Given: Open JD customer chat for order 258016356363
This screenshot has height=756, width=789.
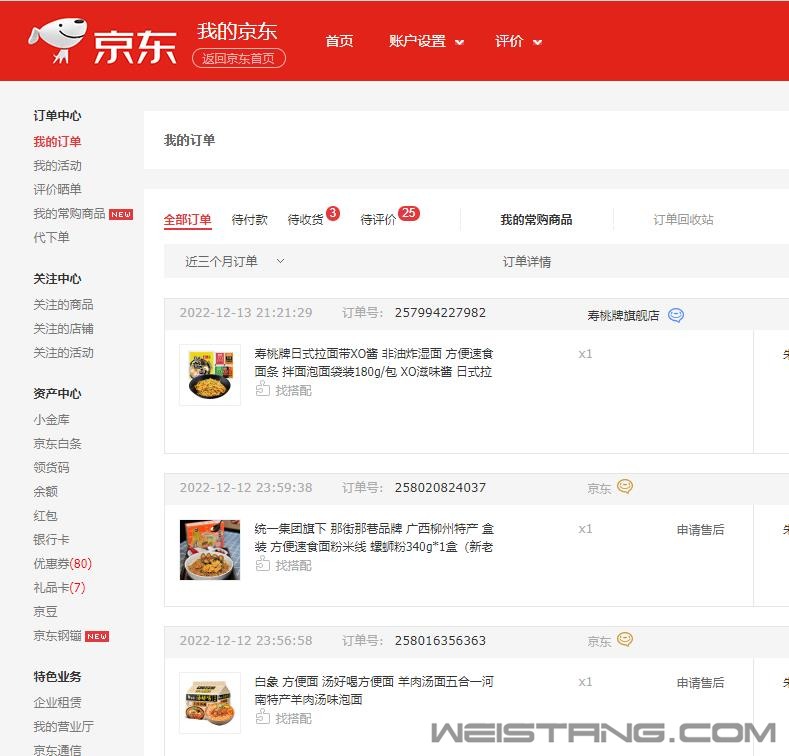Looking at the screenshot, I should (x=624, y=640).
